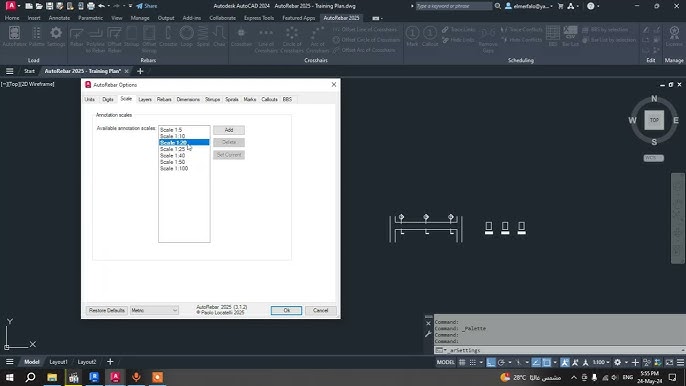Pick the Crosstie tool
This screenshot has height=386, width=686.
pos(168,36)
